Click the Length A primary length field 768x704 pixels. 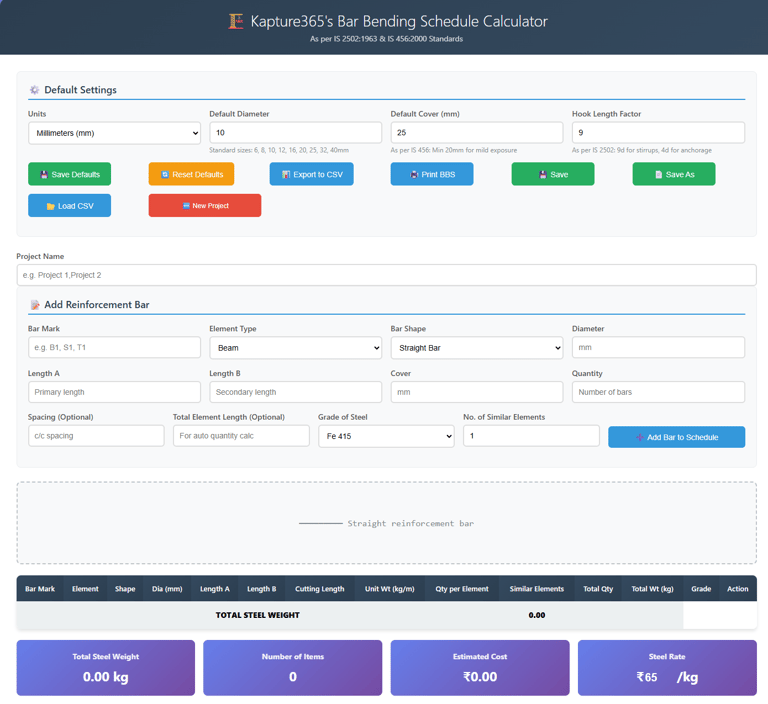coord(114,392)
